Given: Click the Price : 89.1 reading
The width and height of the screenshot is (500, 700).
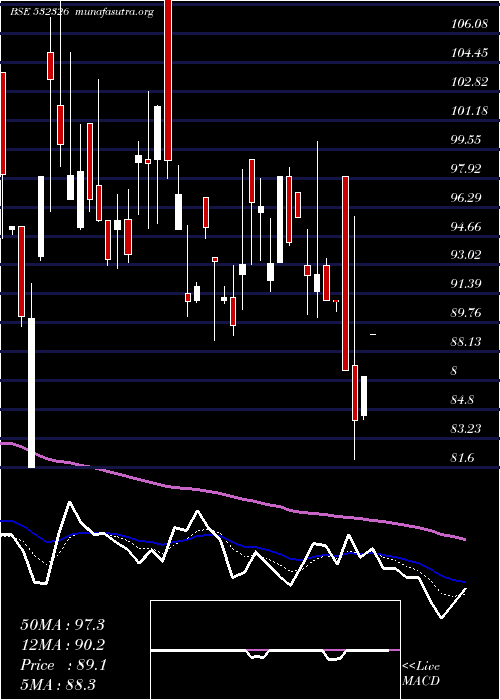Looking at the screenshot, I should pos(62,665).
